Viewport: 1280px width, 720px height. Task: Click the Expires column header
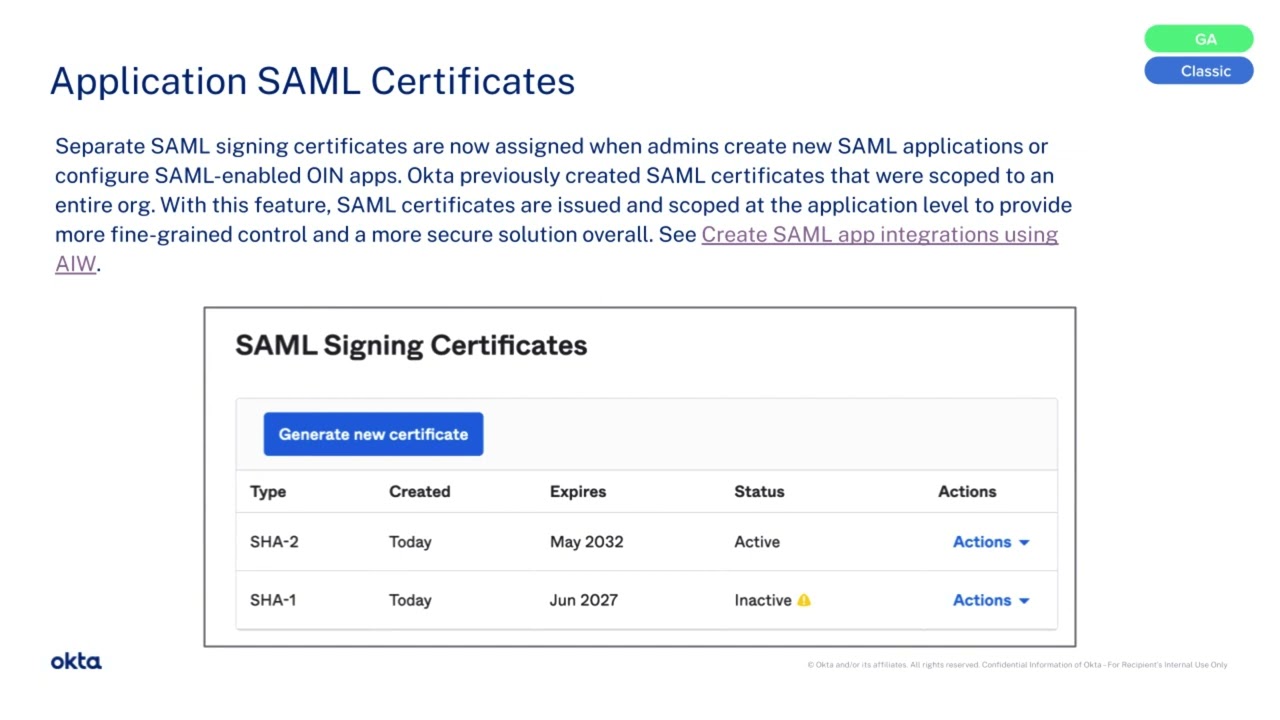(x=578, y=492)
